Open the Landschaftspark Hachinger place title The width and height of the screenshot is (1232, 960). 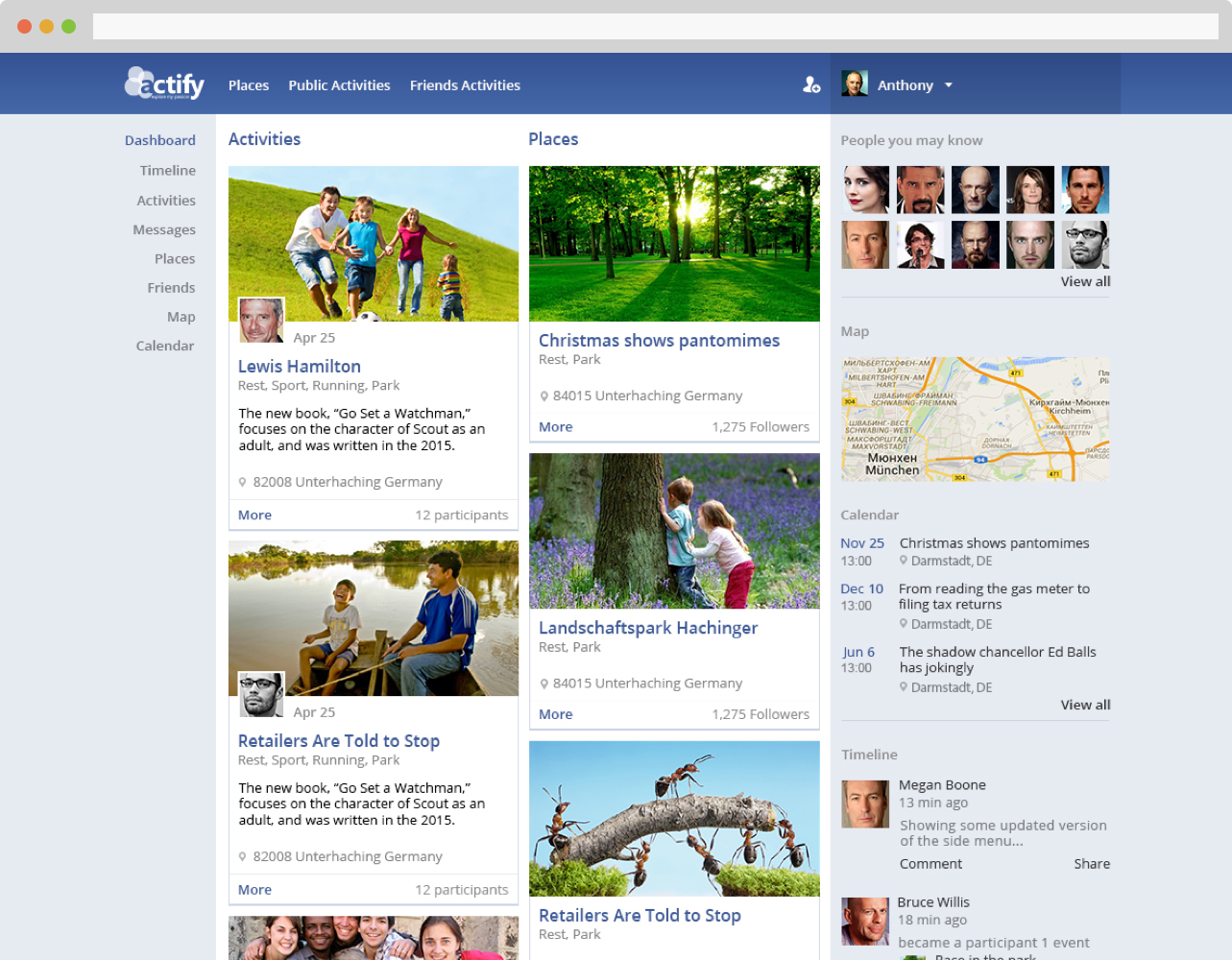click(648, 627)
